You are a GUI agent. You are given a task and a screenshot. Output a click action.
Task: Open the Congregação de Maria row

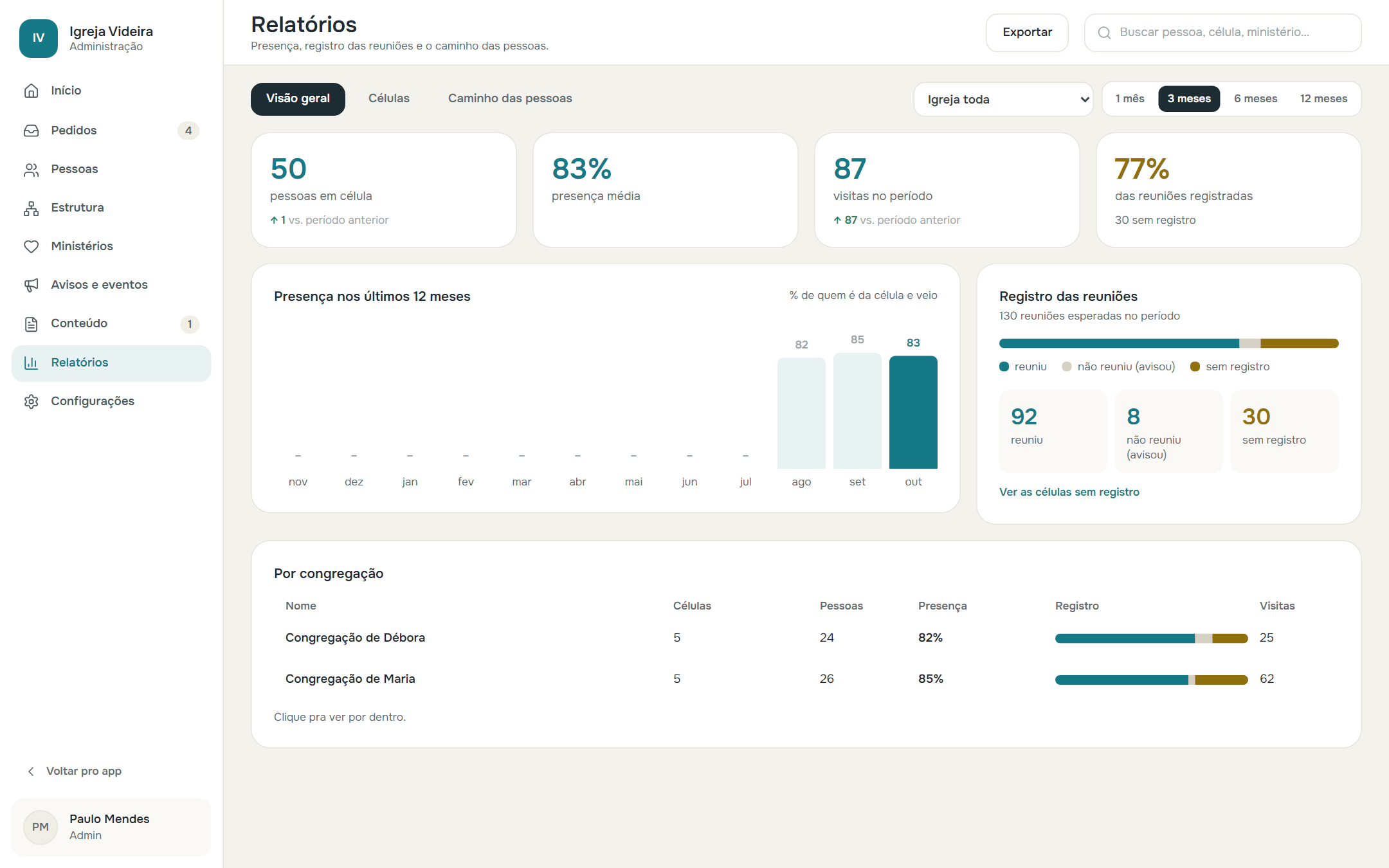point(806,679)
